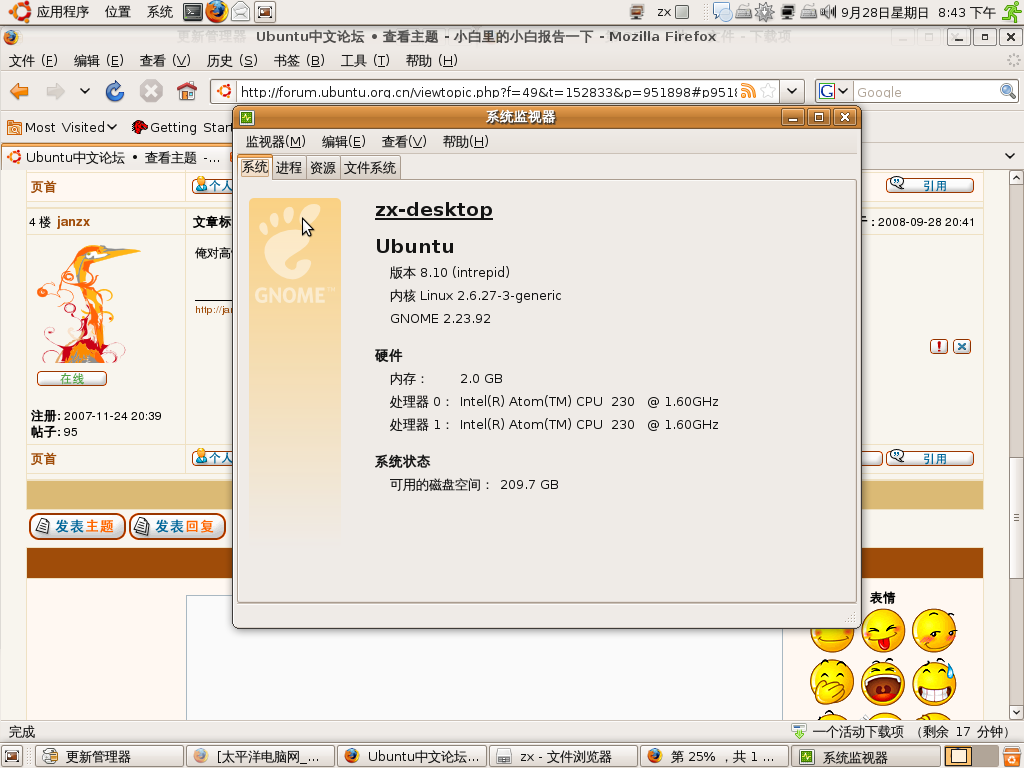Open the network monitor tray icon
This screenshot has width=1024, height=768.
click(x=788, y=12)
